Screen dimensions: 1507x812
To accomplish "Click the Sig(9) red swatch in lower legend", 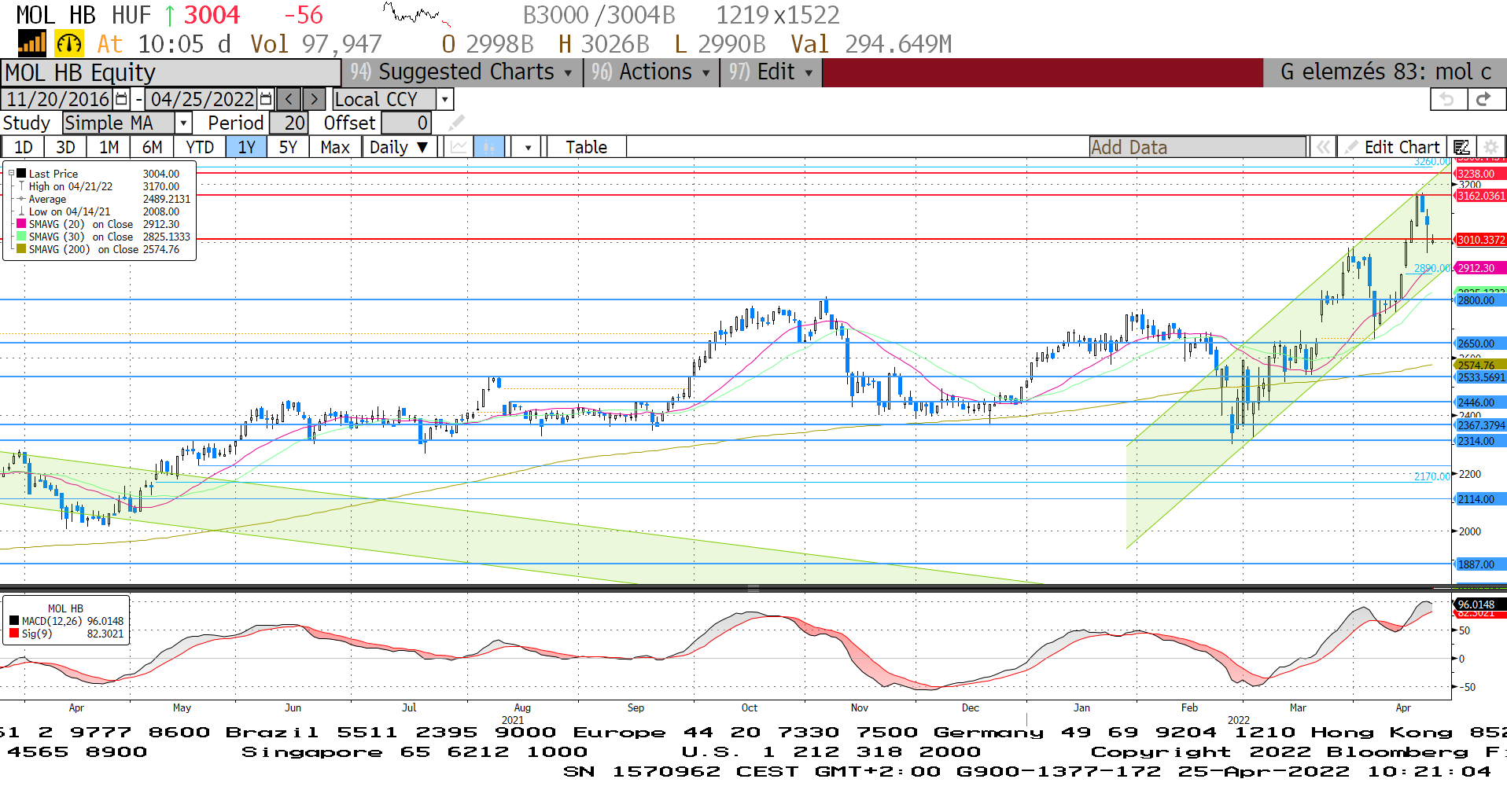I will click(x=14, y=634).
